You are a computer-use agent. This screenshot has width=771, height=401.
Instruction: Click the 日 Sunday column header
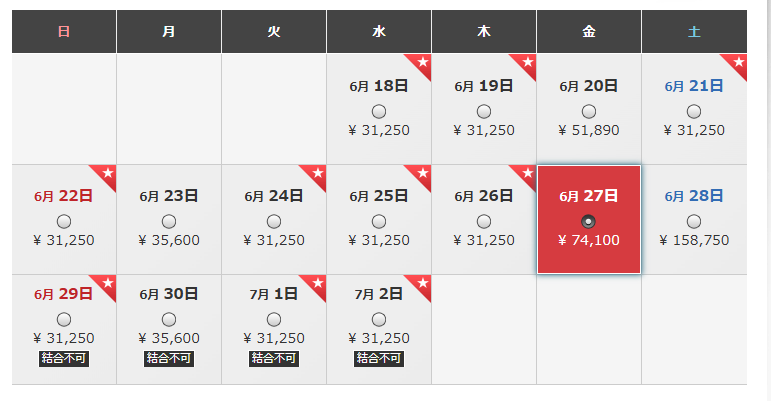click(x=64, y=31)
